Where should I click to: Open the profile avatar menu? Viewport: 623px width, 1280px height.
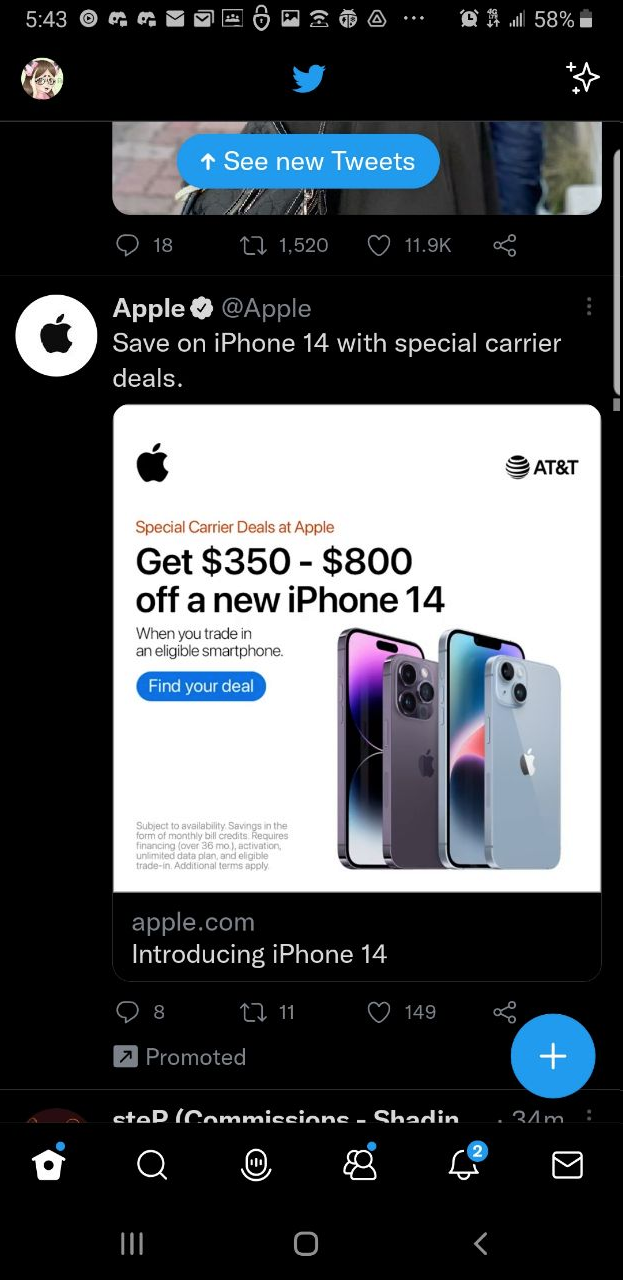42,78
